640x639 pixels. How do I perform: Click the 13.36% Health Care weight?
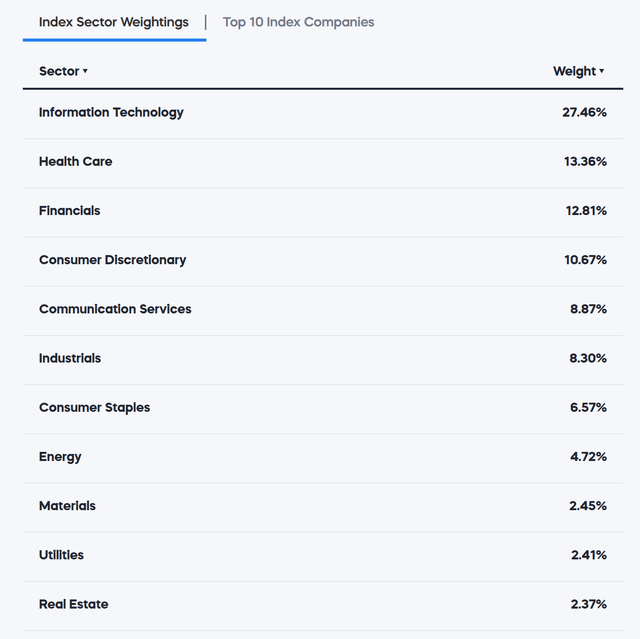pyautogui.click(x=584, y=161)
